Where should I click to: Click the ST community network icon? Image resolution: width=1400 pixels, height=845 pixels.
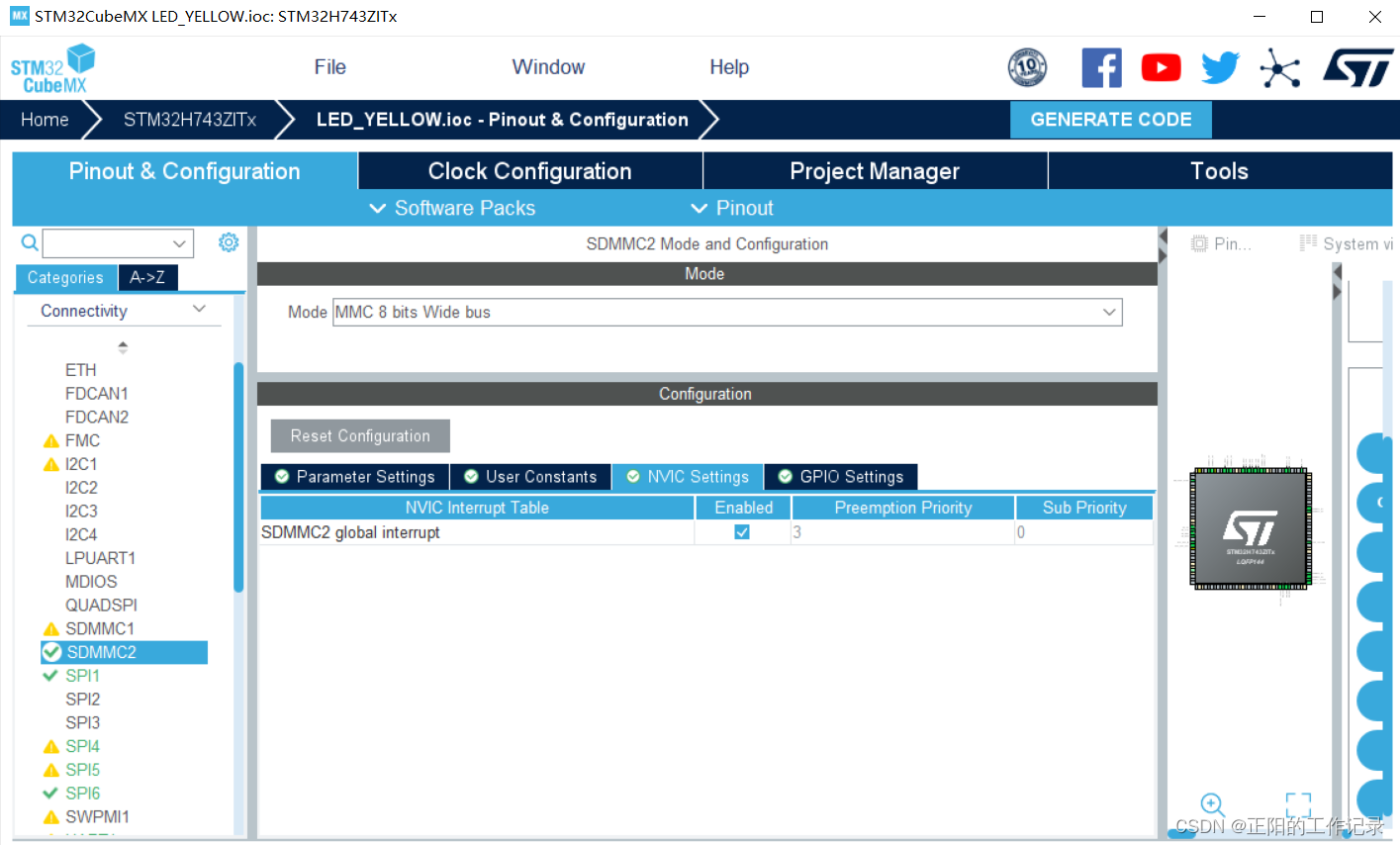tap(1280, 68)
